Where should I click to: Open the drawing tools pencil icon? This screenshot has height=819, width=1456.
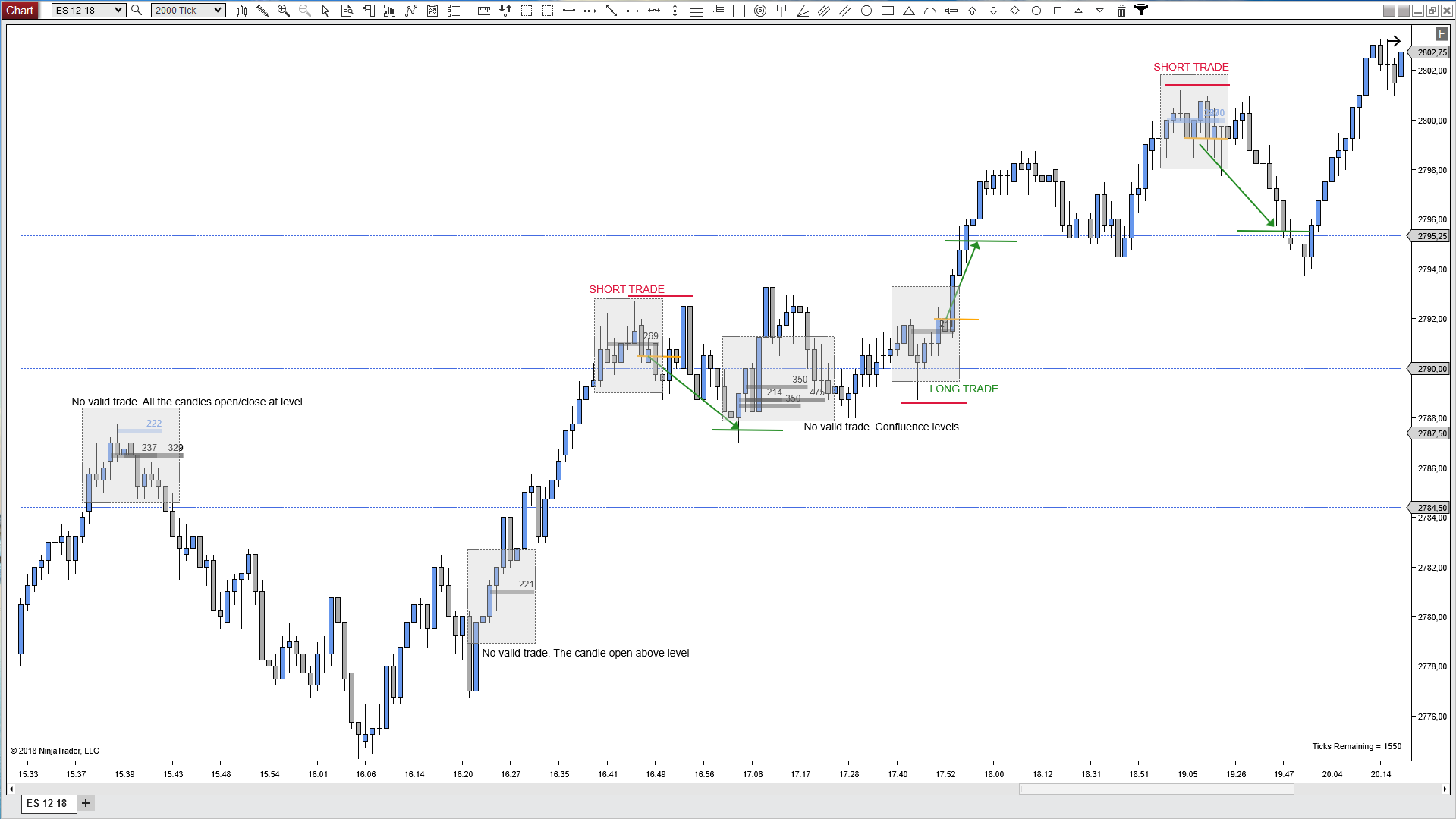coord(263,10)
